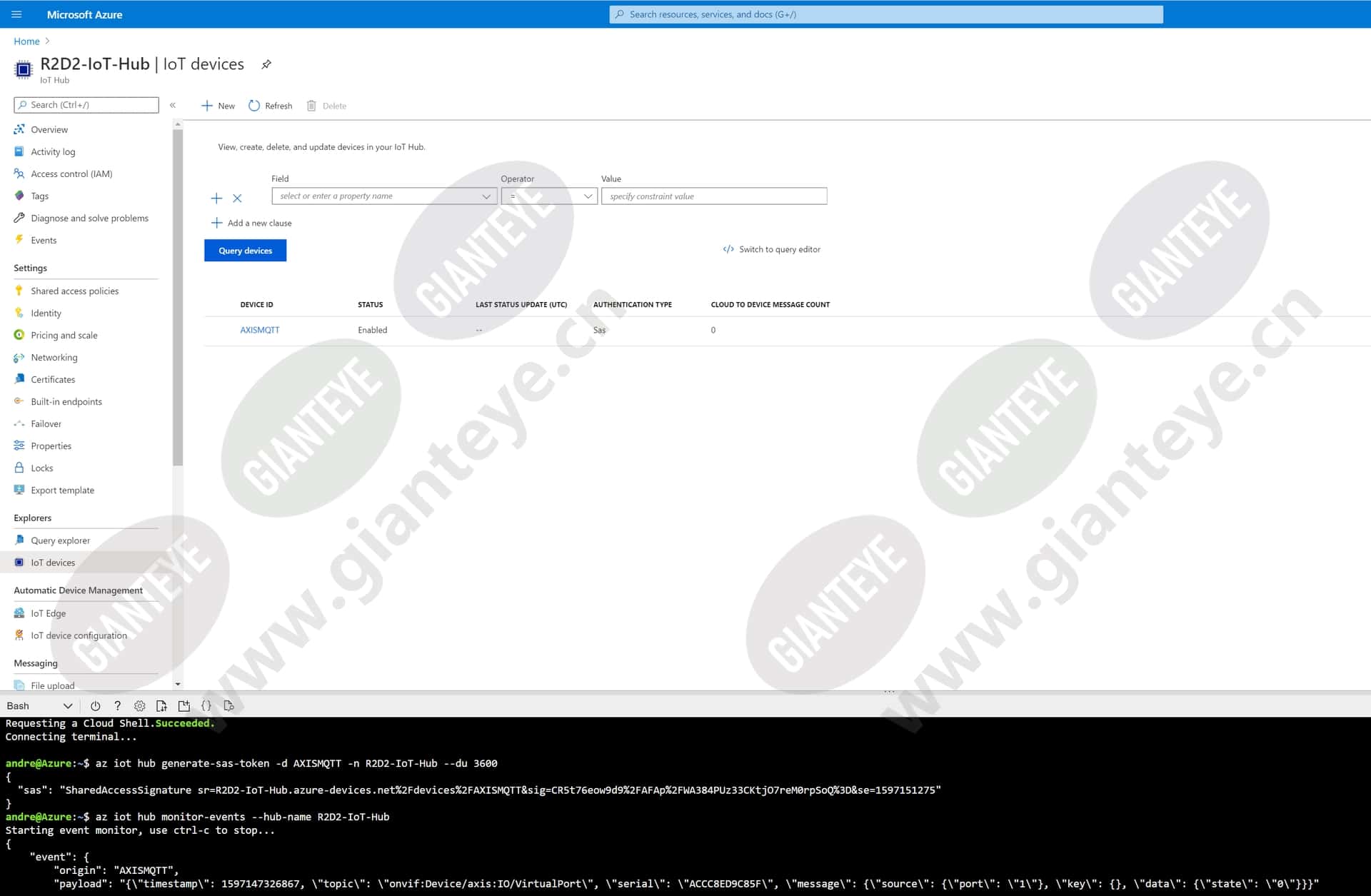Click the LAST STATUS UPDATE (UTC) header

point(521,305)
